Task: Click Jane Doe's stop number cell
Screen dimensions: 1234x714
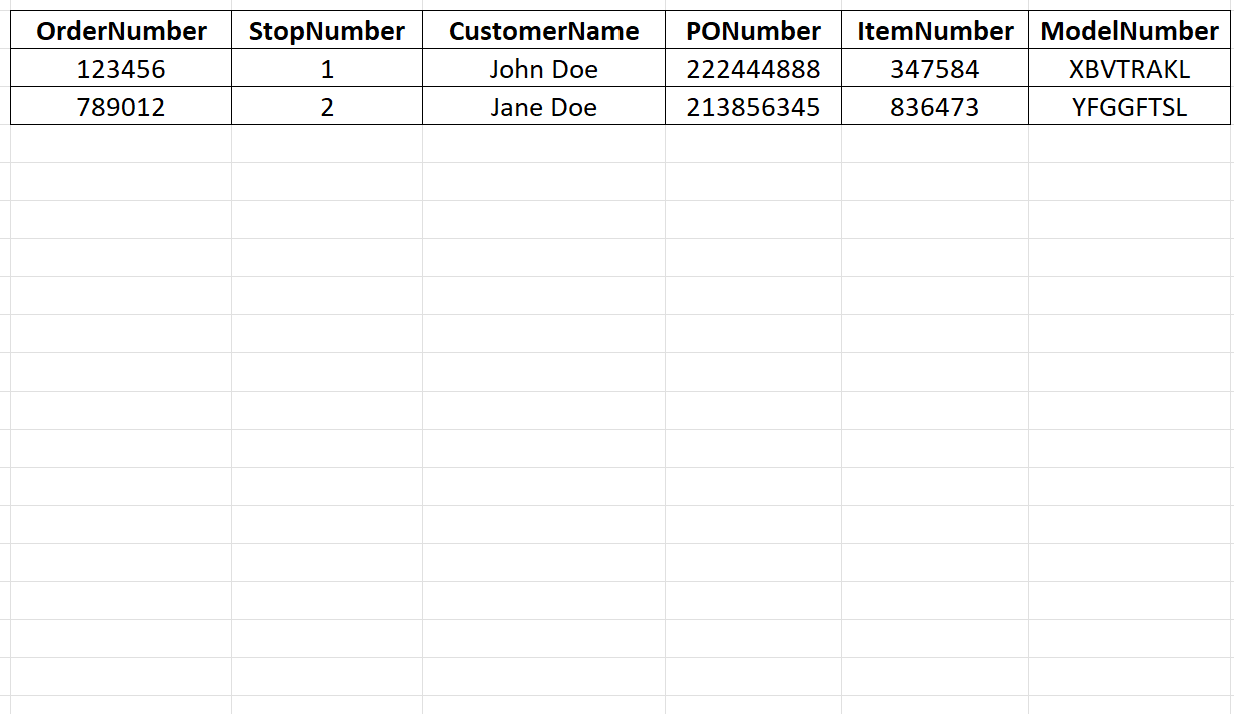Action: 327,107
